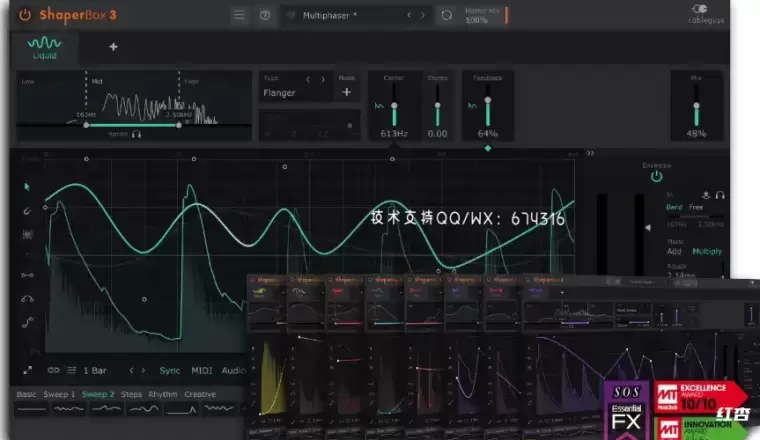Click the wave icon beside Feedback slider
Screen dimensions: 760x440
pyautogui.click(x=472, y=105)
